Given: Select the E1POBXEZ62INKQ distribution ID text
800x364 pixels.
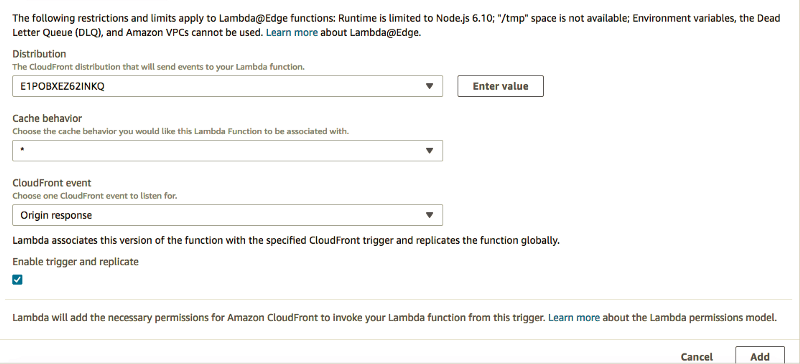Looking at the screenshot, I should 62,86.
